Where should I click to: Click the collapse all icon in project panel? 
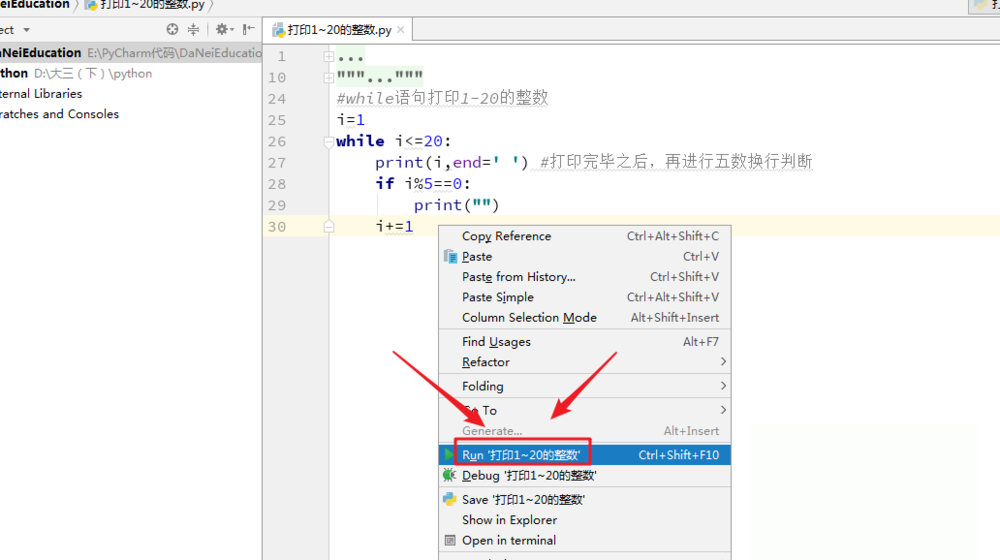193,29
